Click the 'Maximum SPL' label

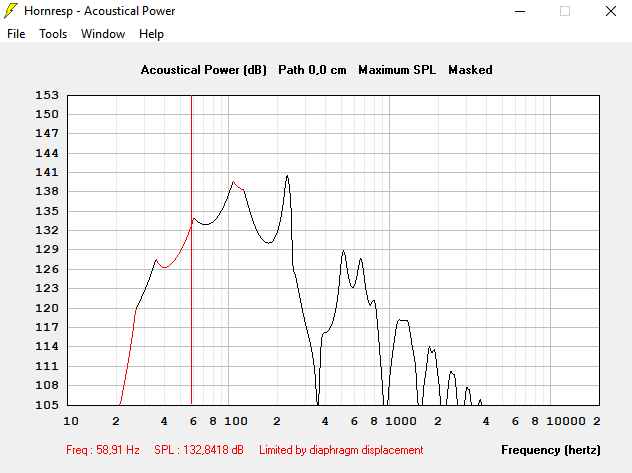(397, 70)
